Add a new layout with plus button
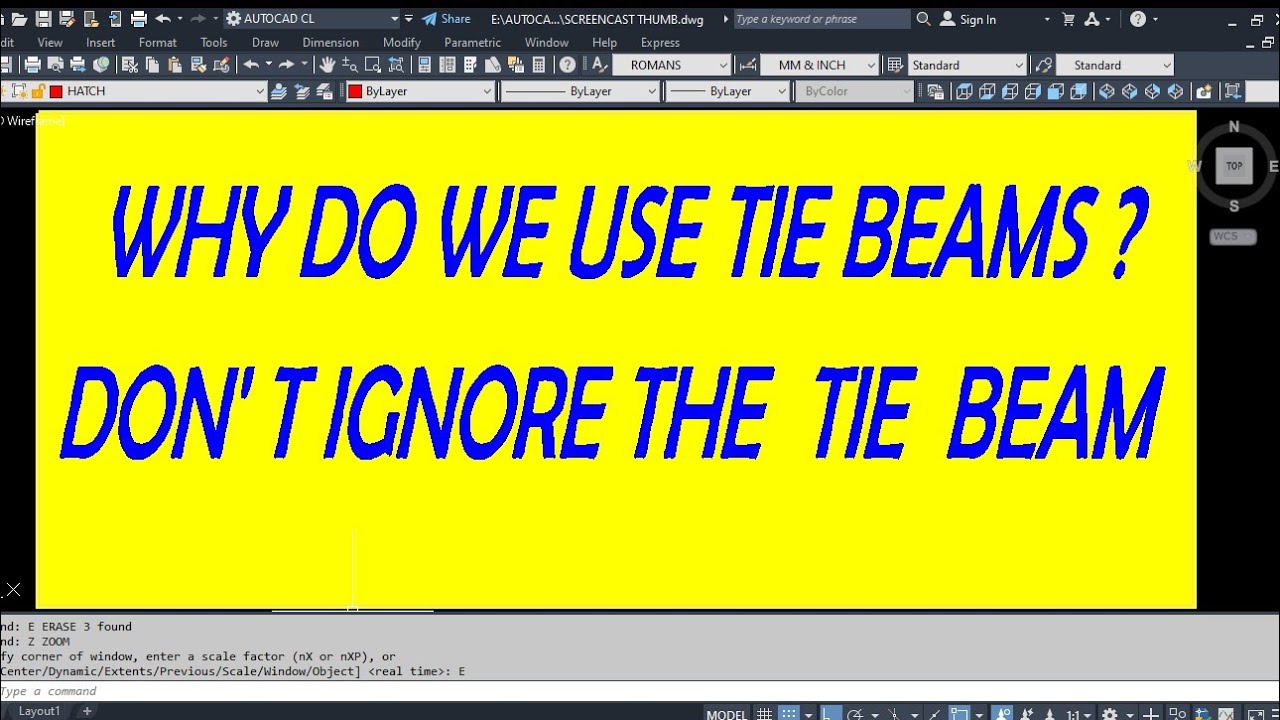The width and height of the screenshot is (1280, 720). pyautogui.click(x=87, y=711)
